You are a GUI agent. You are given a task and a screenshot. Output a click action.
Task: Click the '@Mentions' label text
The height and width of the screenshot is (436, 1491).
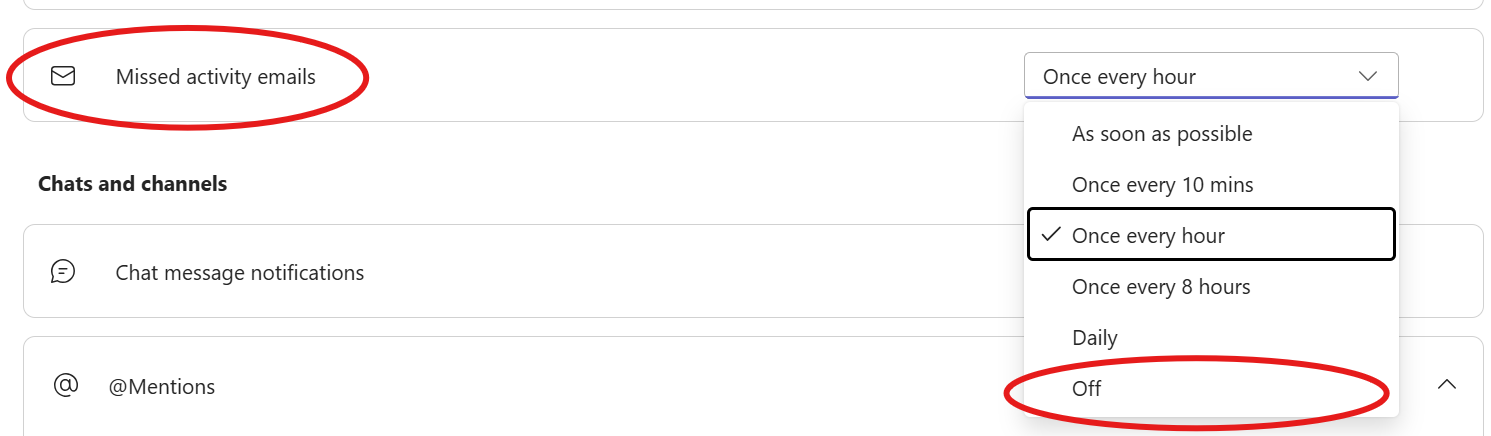click(x=161, y=387)
